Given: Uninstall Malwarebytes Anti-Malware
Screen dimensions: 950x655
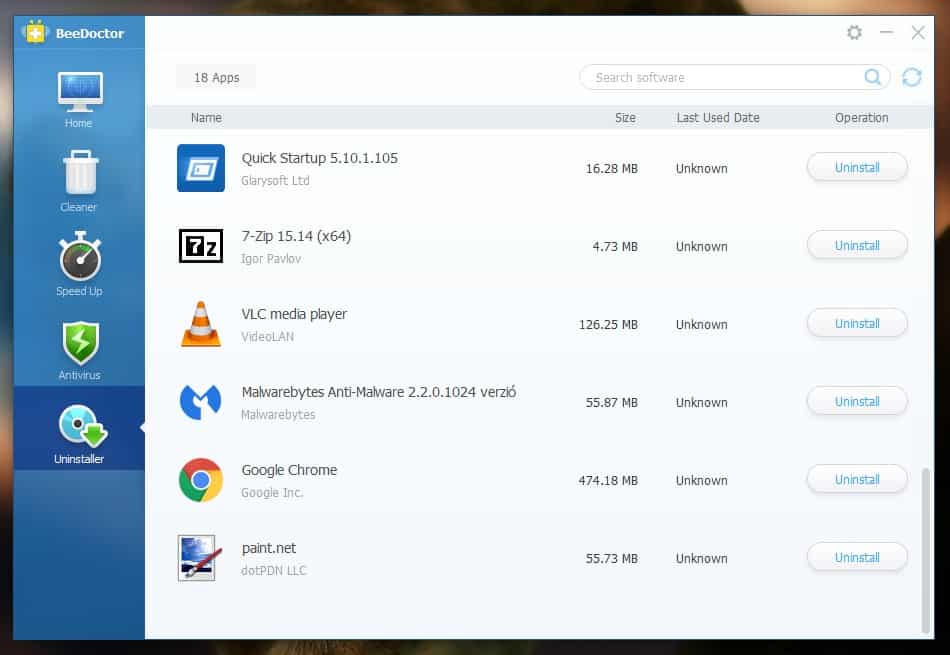Looking at the screenshot, I should (857, 401).
